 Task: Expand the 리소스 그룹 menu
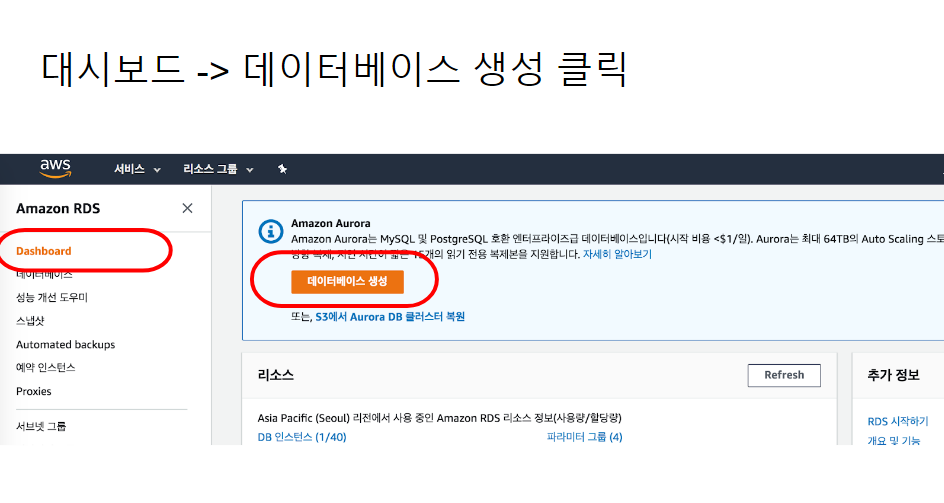pyautogui.click(x=218, y=169)
